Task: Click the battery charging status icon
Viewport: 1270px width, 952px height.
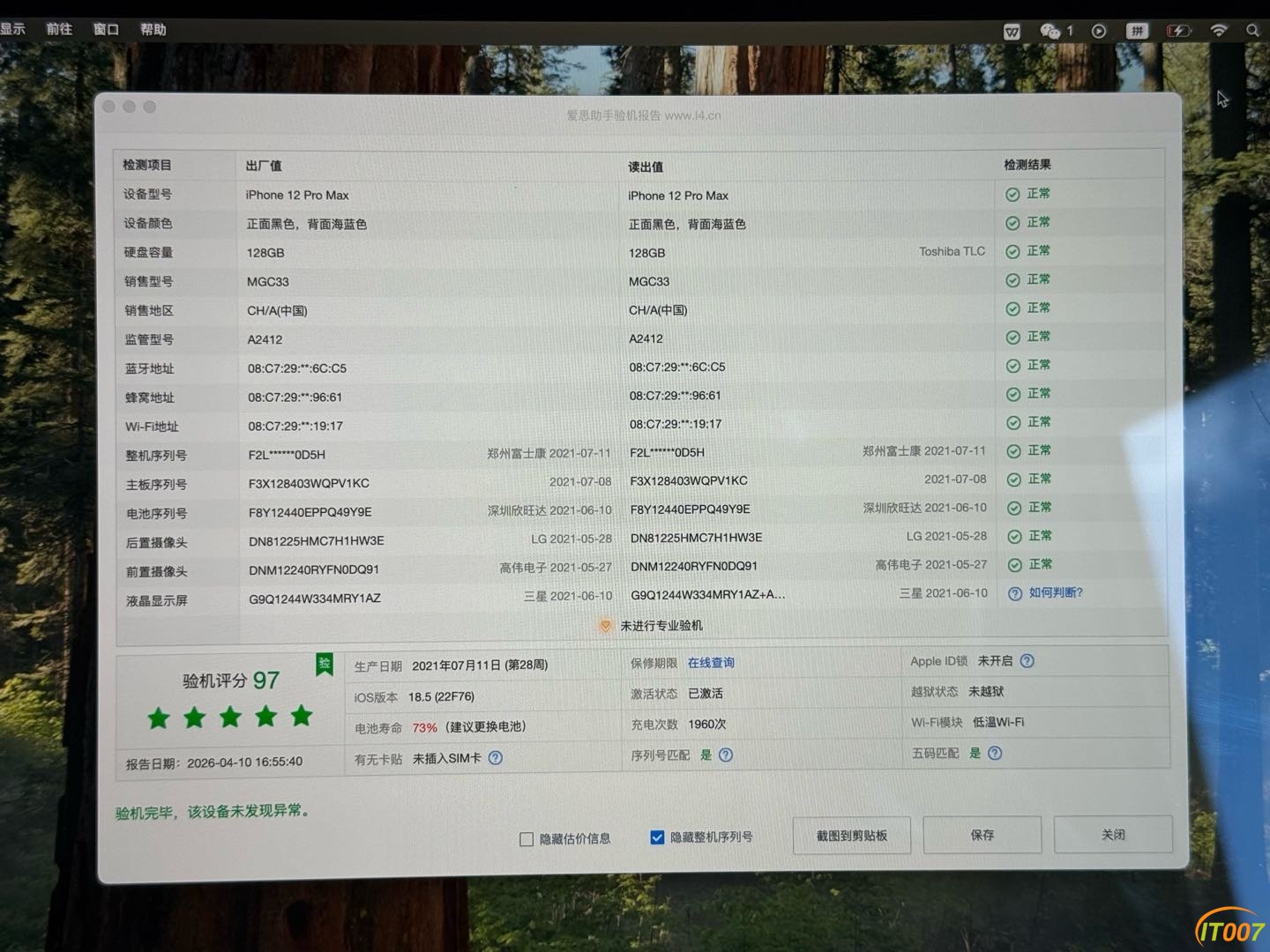Action: pos(1178,31)
